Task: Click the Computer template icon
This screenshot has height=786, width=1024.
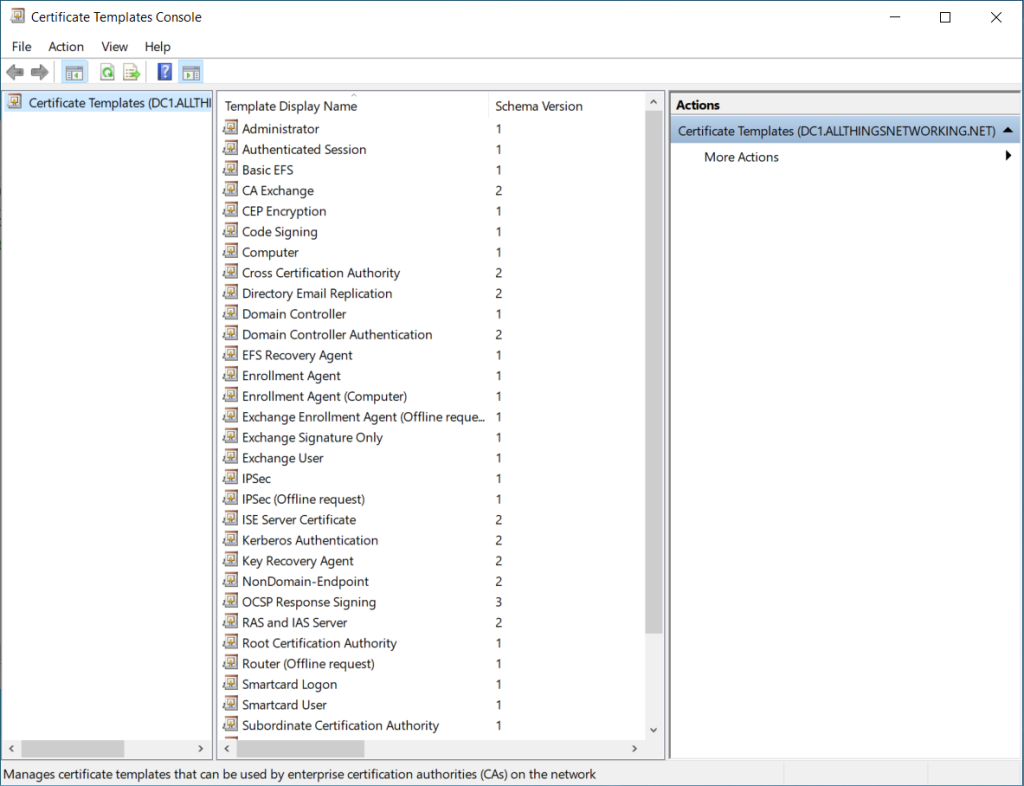Action: (231, 251)
